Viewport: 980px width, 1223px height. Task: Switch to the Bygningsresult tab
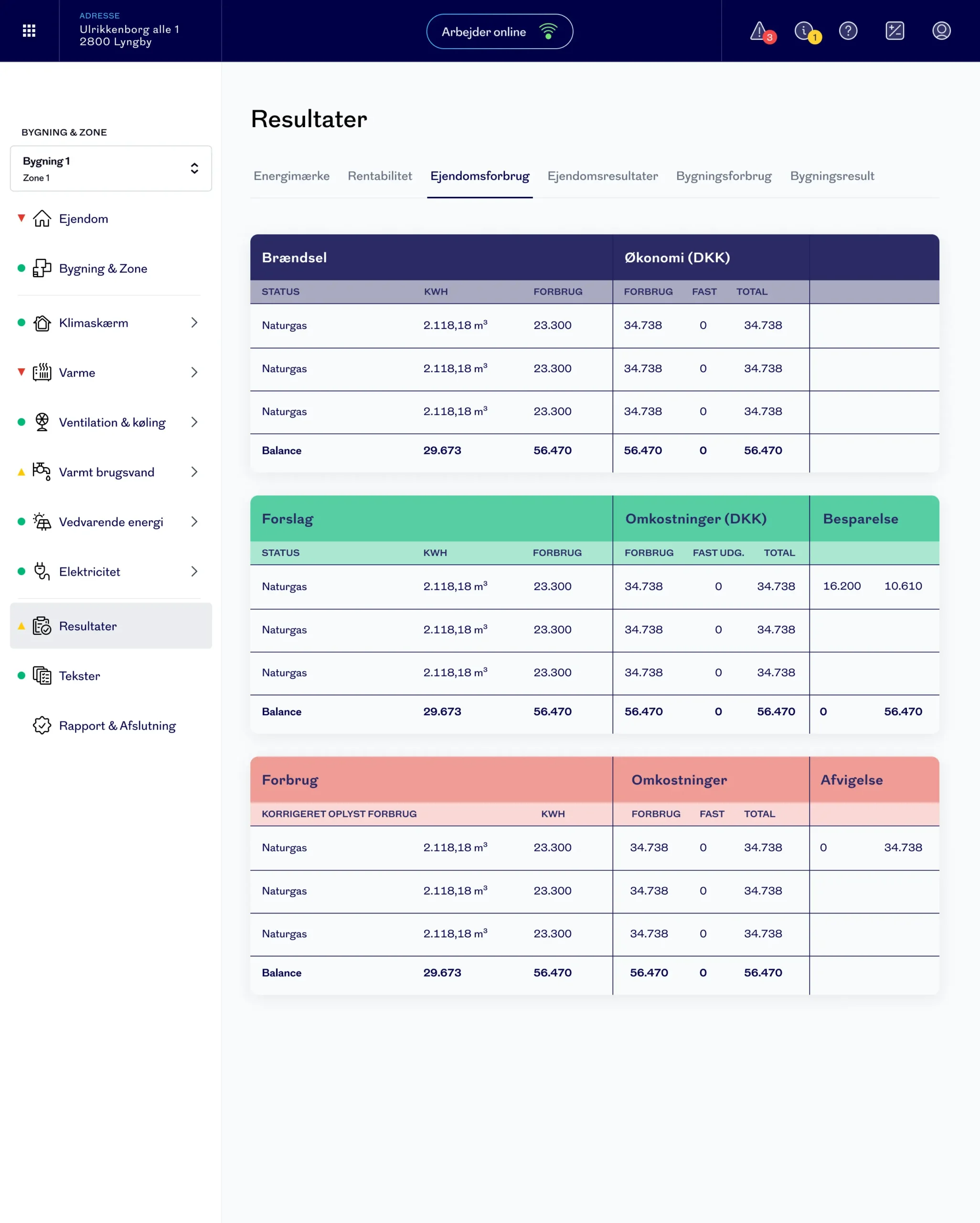click(832, 176)
